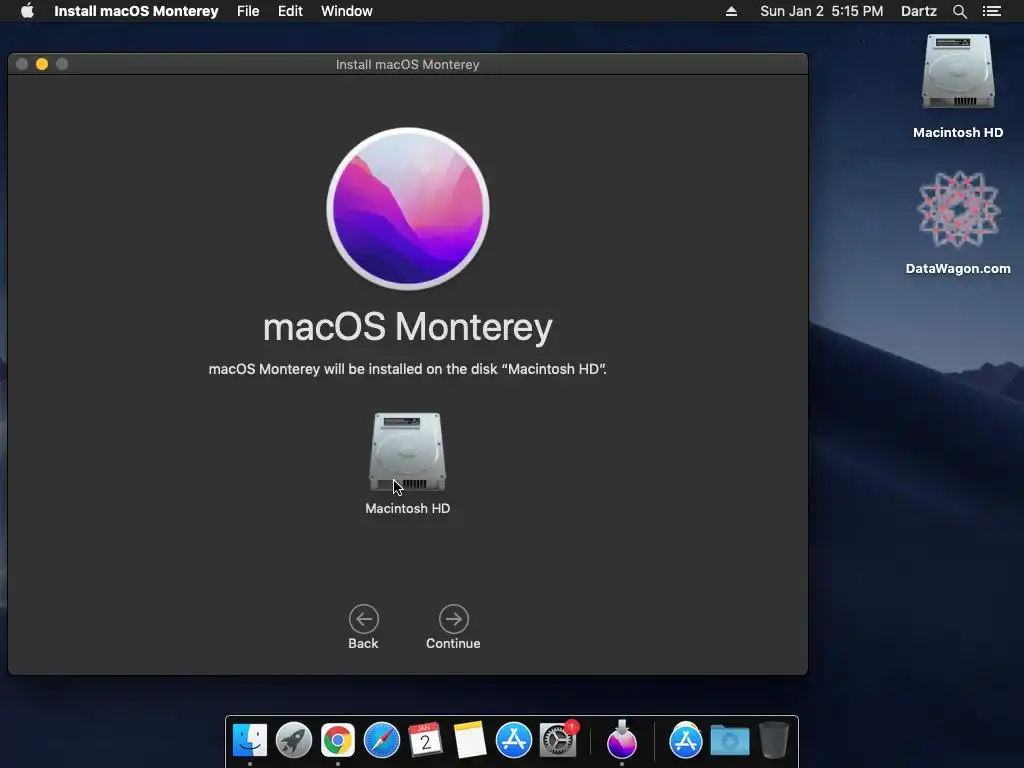Open the File menu
The image size is (1024, 768).
coord(248,11)
